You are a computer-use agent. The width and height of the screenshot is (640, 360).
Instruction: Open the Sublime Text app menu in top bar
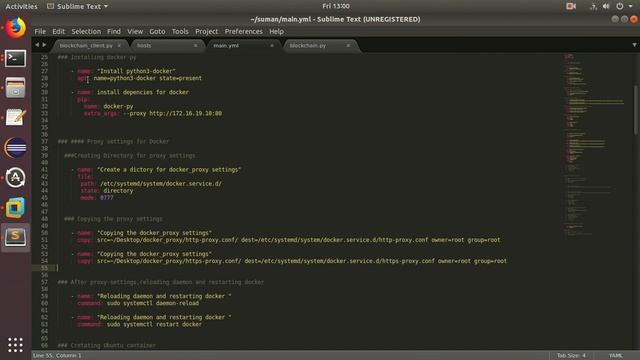click(x=78, y=6)
